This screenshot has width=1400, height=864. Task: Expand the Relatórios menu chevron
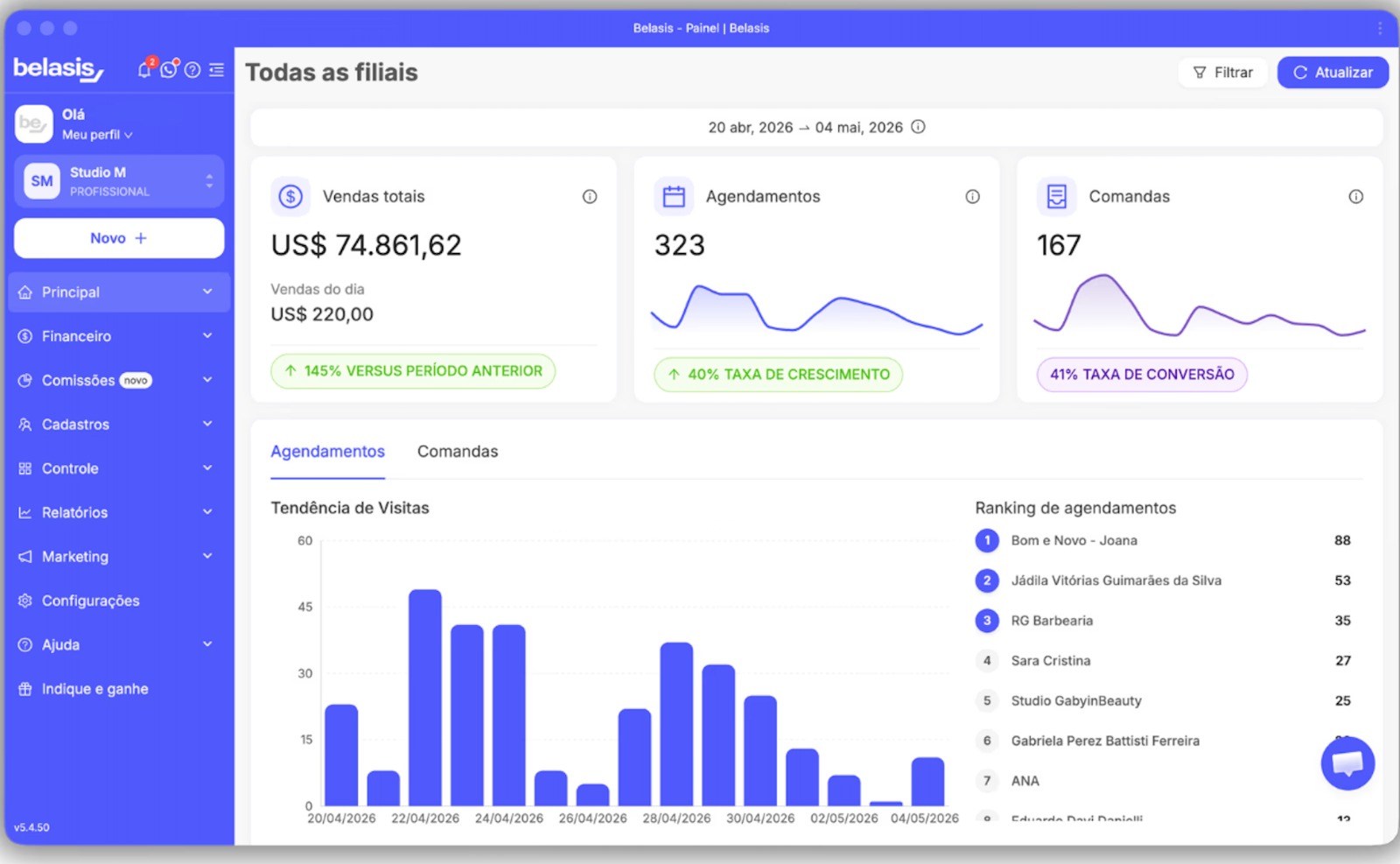[207, 512]
